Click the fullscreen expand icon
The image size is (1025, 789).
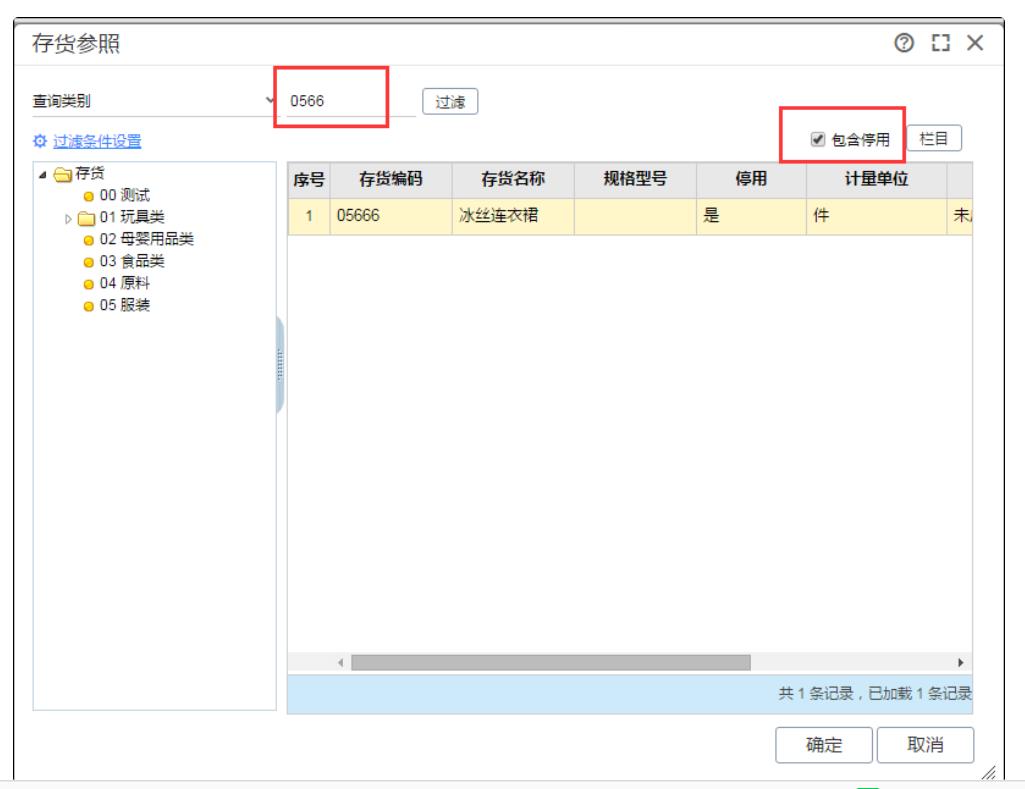click(x=939, y=43)
